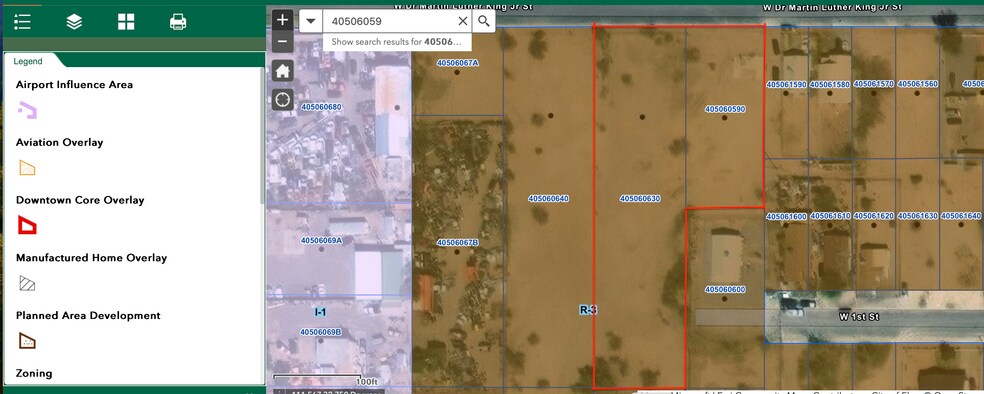This screenshot has width=984, height=394.
Task: Zoom in with the plus button
Action: 282,20
